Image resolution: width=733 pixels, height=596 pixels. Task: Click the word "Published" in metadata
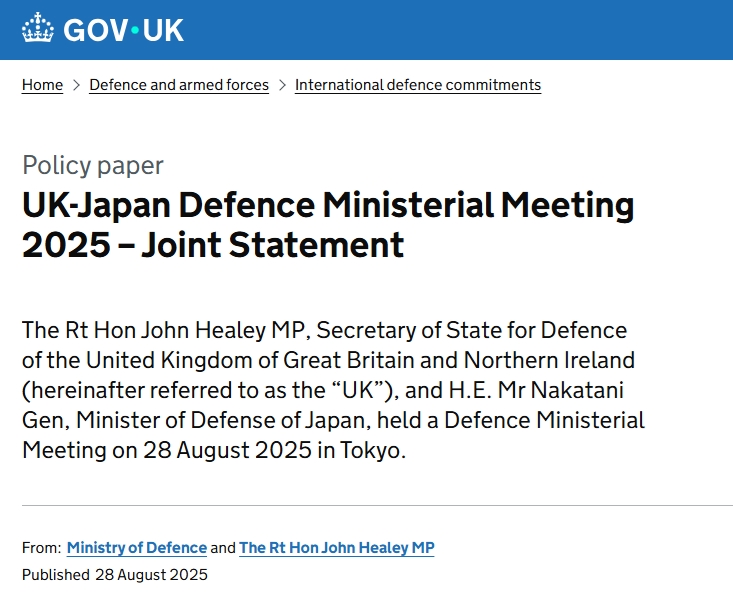pos(56,574)
